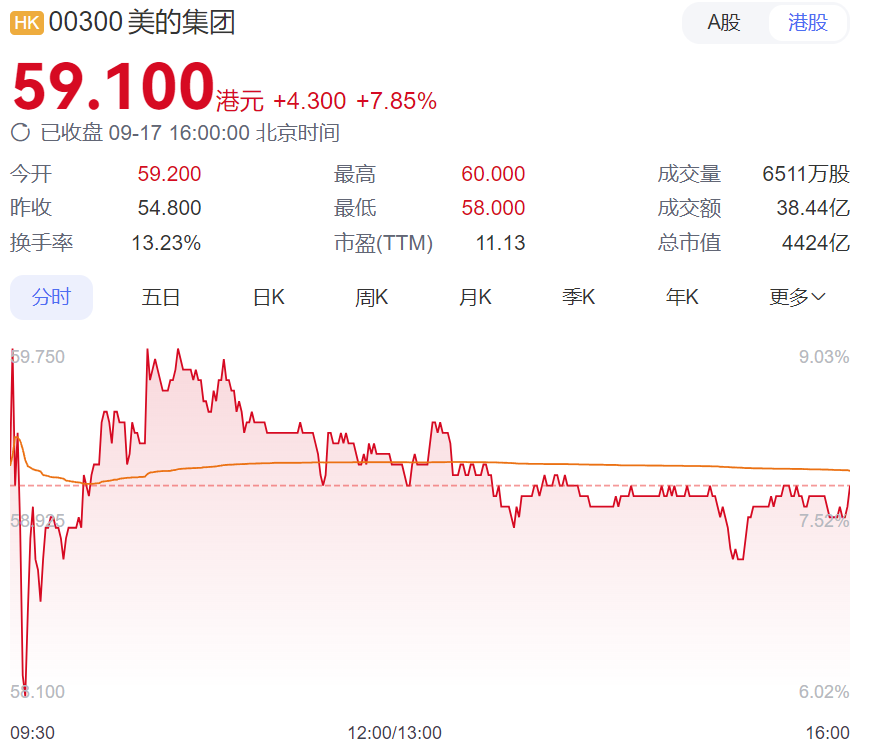Click the 成交量 label
873x751 pixels.
pos(689,174)
